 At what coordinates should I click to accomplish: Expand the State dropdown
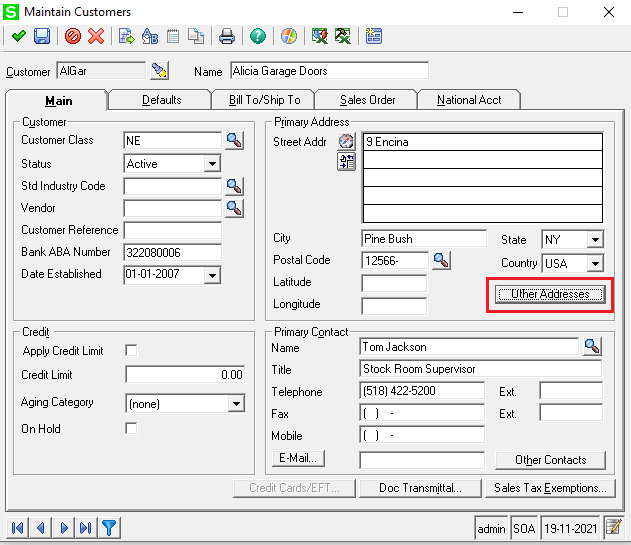point(595,239)
